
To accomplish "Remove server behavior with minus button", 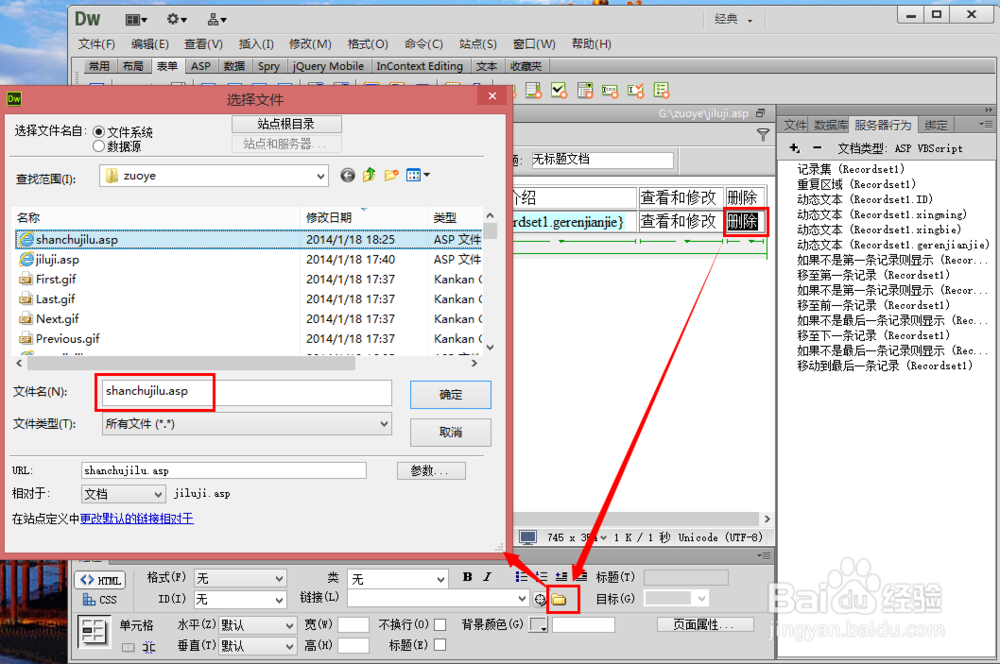I will point(817,148).
